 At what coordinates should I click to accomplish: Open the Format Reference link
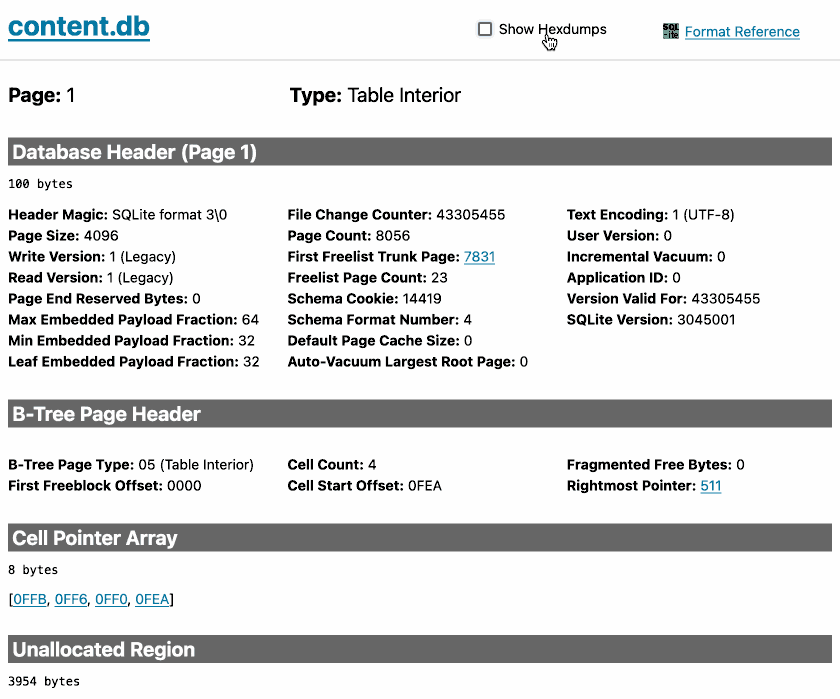point(742,32)
